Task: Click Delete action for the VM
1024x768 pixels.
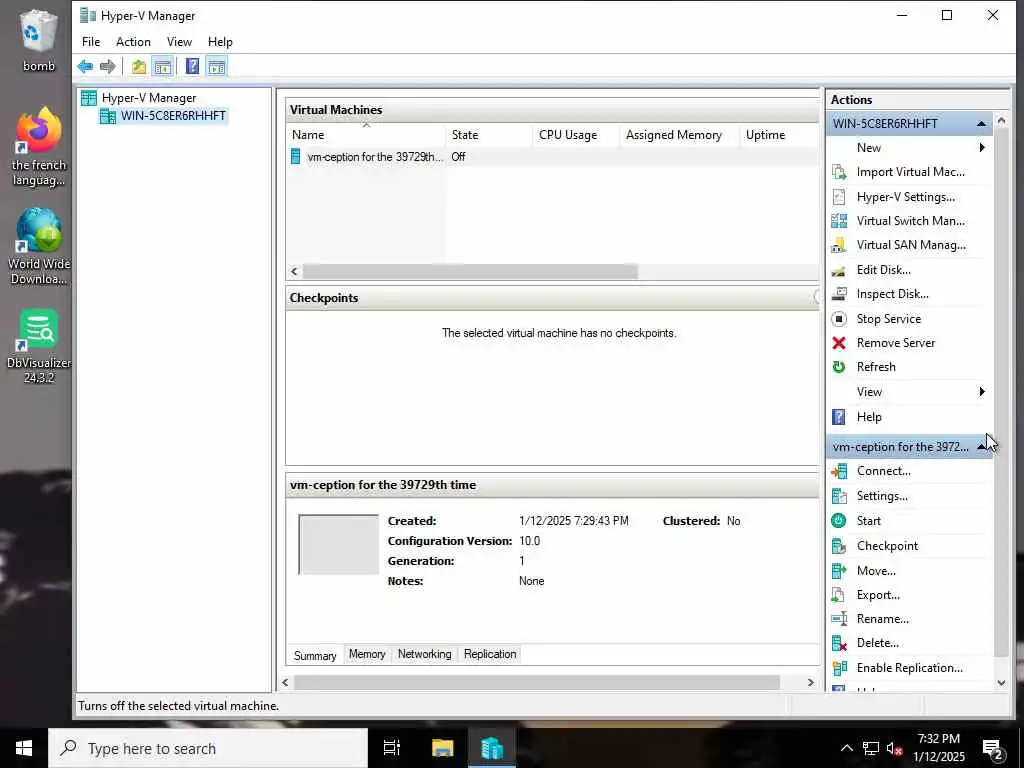Action: click(878, 643)
